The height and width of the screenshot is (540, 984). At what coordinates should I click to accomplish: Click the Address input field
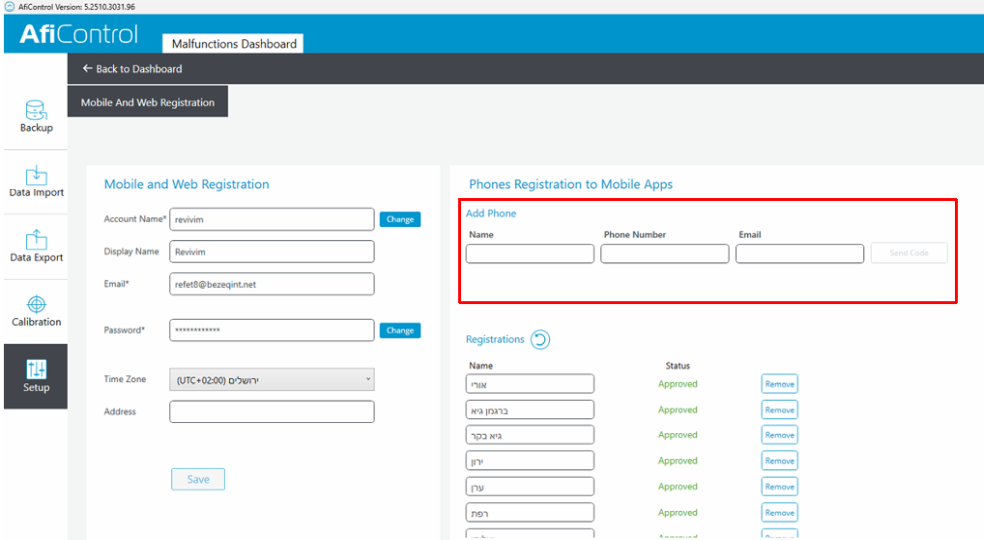tap(271, 412)
